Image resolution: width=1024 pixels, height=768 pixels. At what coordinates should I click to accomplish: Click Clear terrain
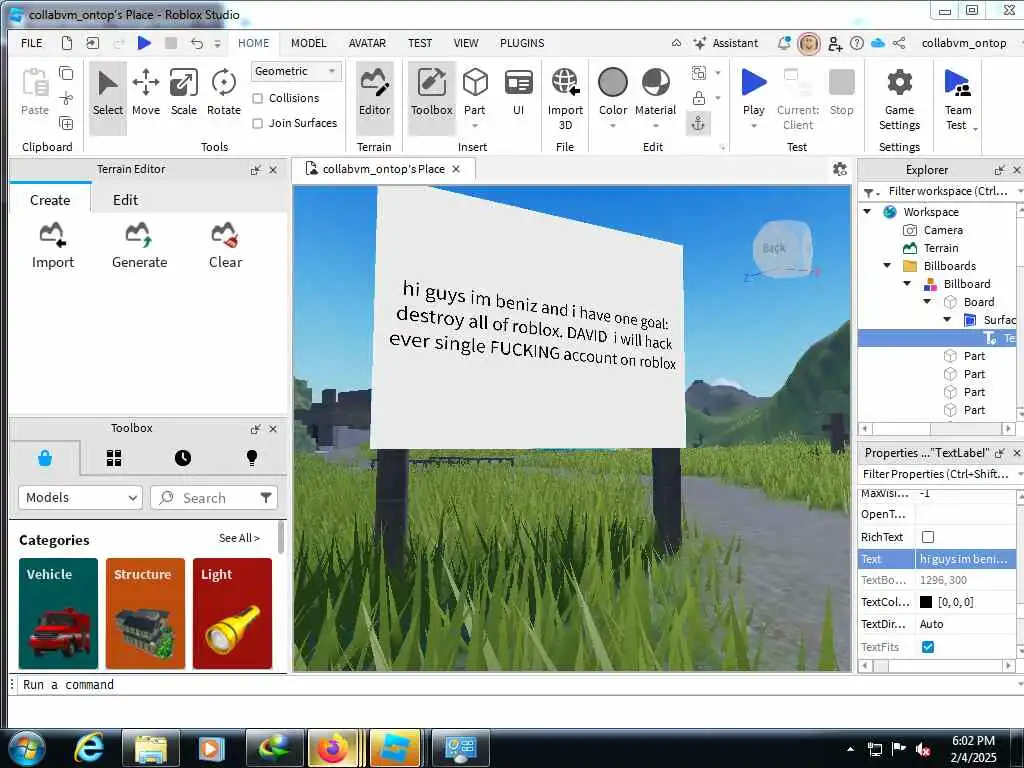[225, 246]
